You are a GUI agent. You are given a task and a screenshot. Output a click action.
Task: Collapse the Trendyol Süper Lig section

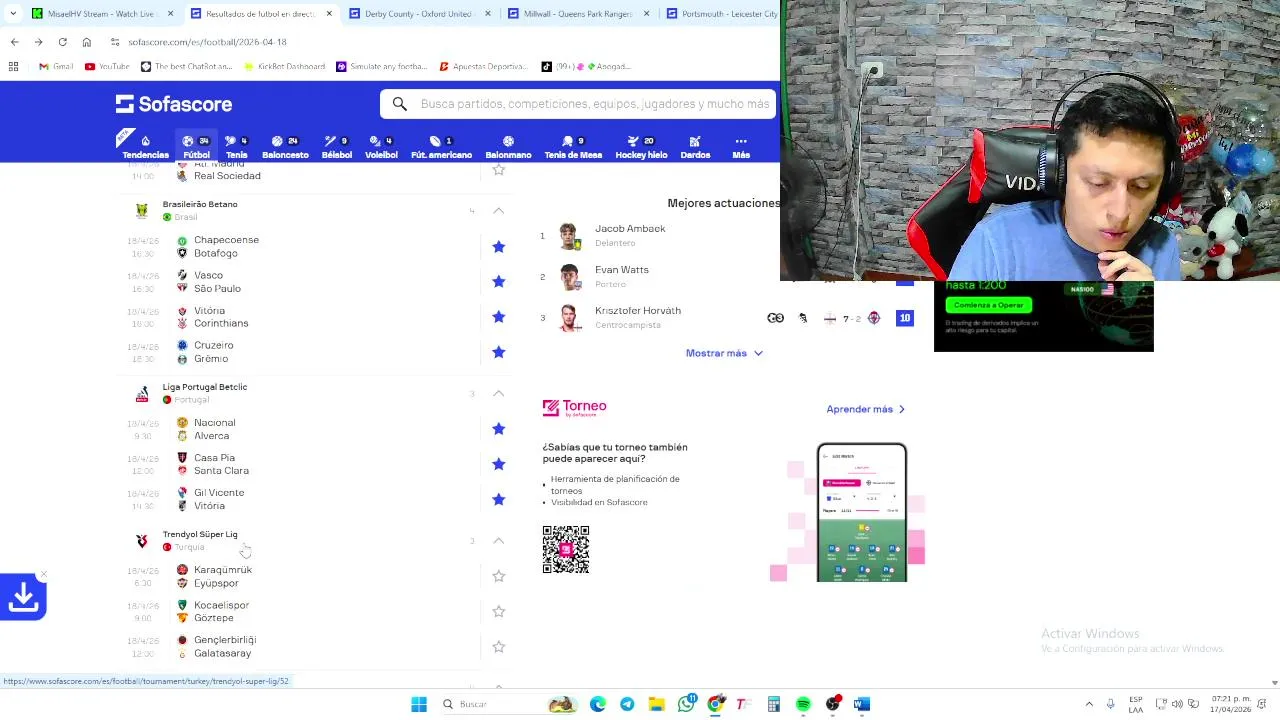tap(498, 541)
